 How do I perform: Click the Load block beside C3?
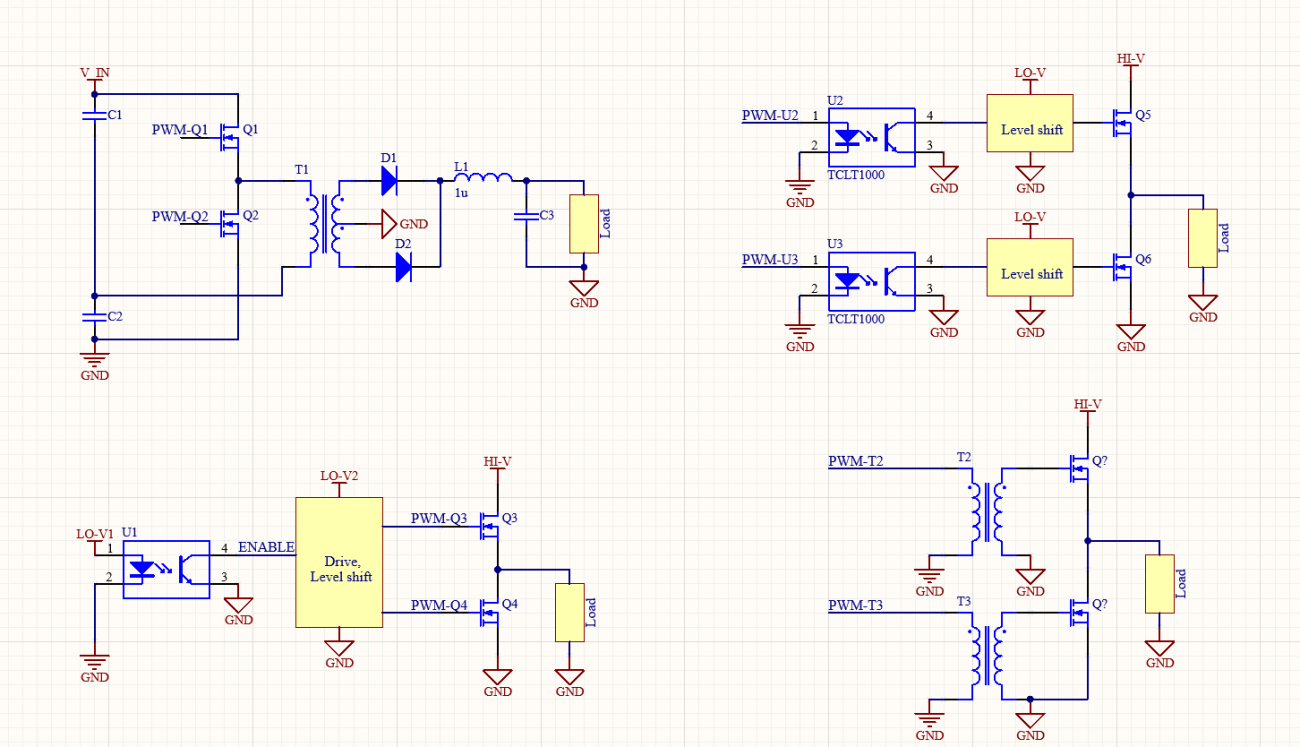tap(584, 223)
